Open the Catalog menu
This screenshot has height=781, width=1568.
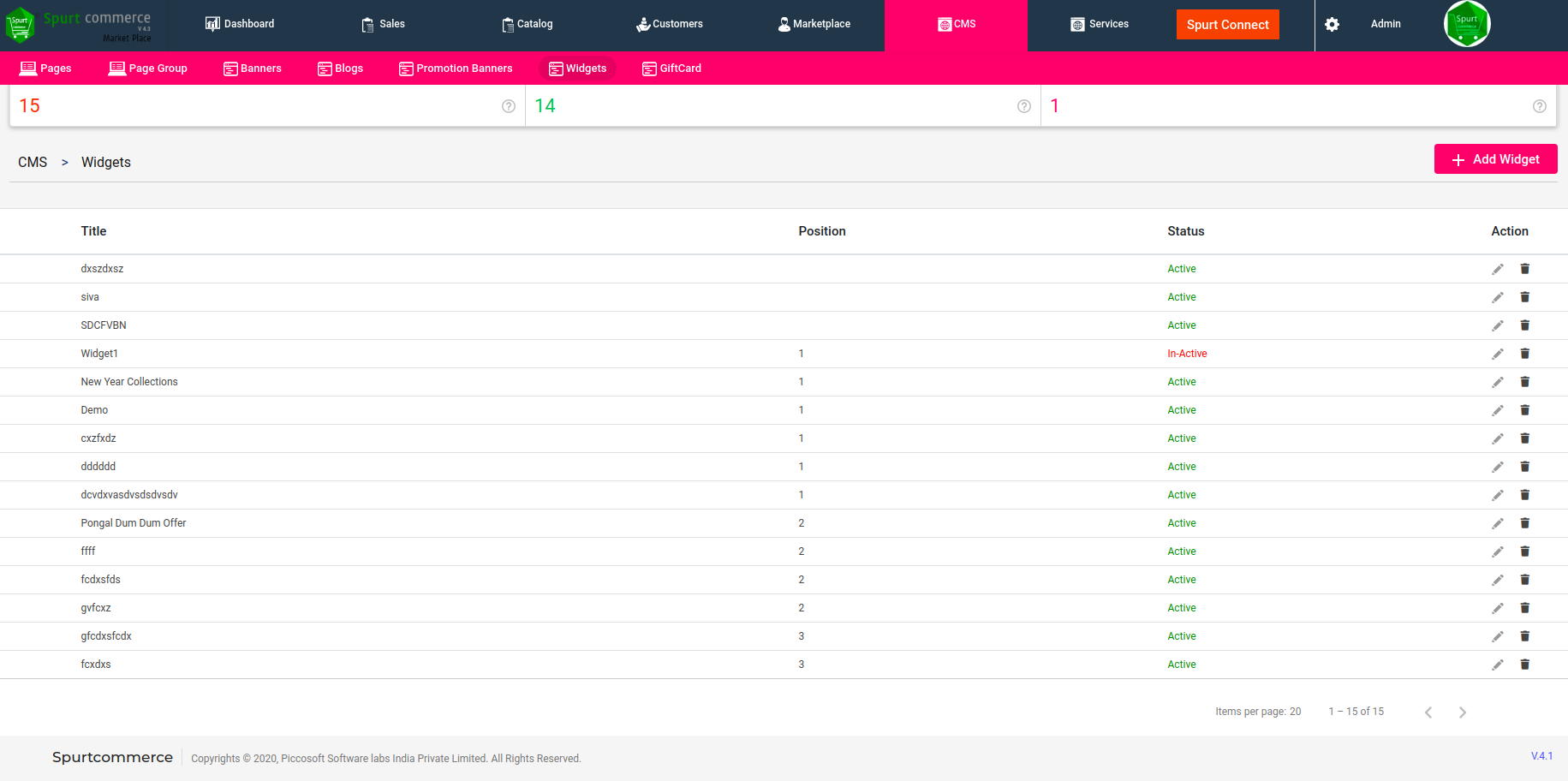527,24
